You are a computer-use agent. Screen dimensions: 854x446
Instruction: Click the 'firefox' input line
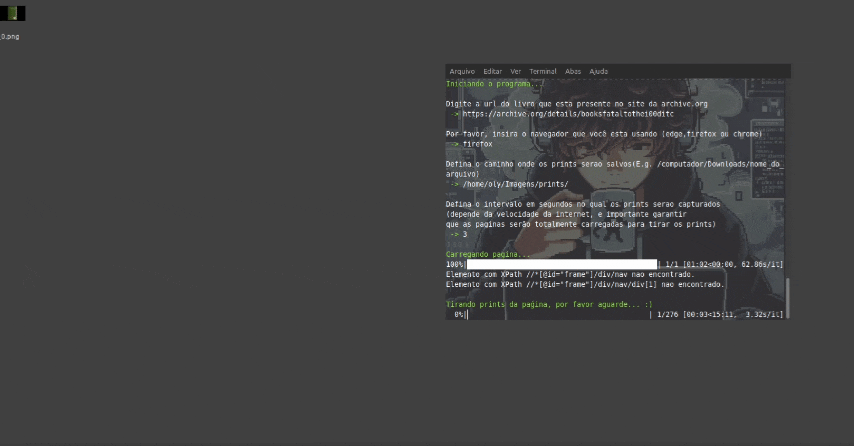[477, 144]
